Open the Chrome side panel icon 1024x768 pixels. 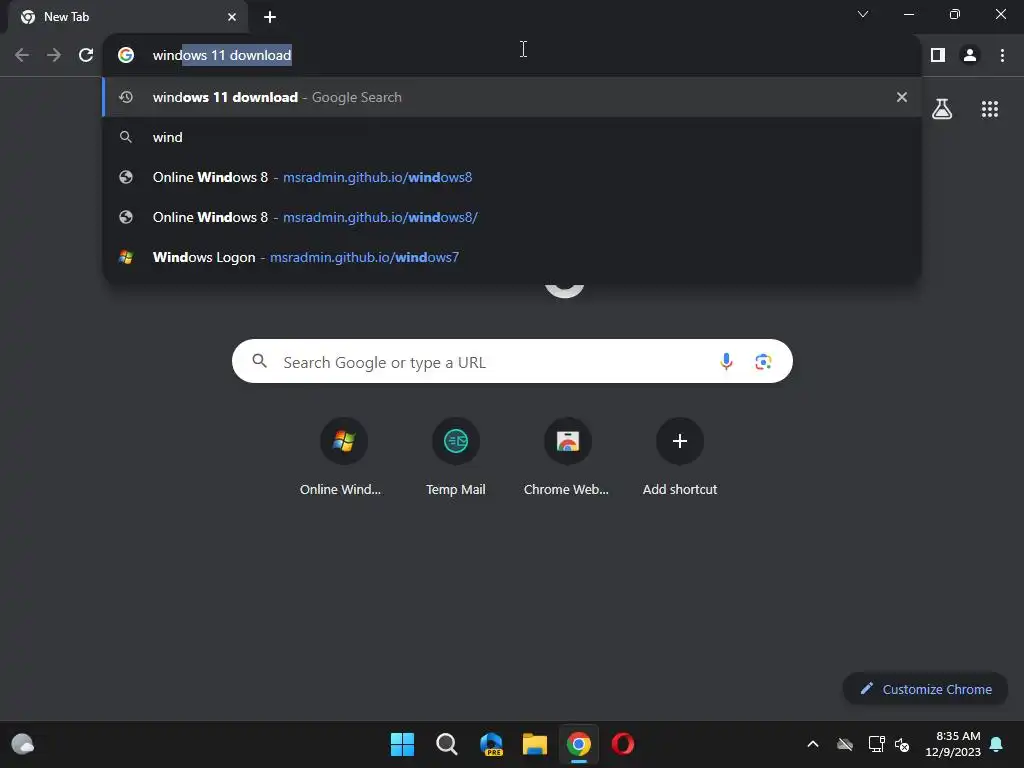pos(938,55)
